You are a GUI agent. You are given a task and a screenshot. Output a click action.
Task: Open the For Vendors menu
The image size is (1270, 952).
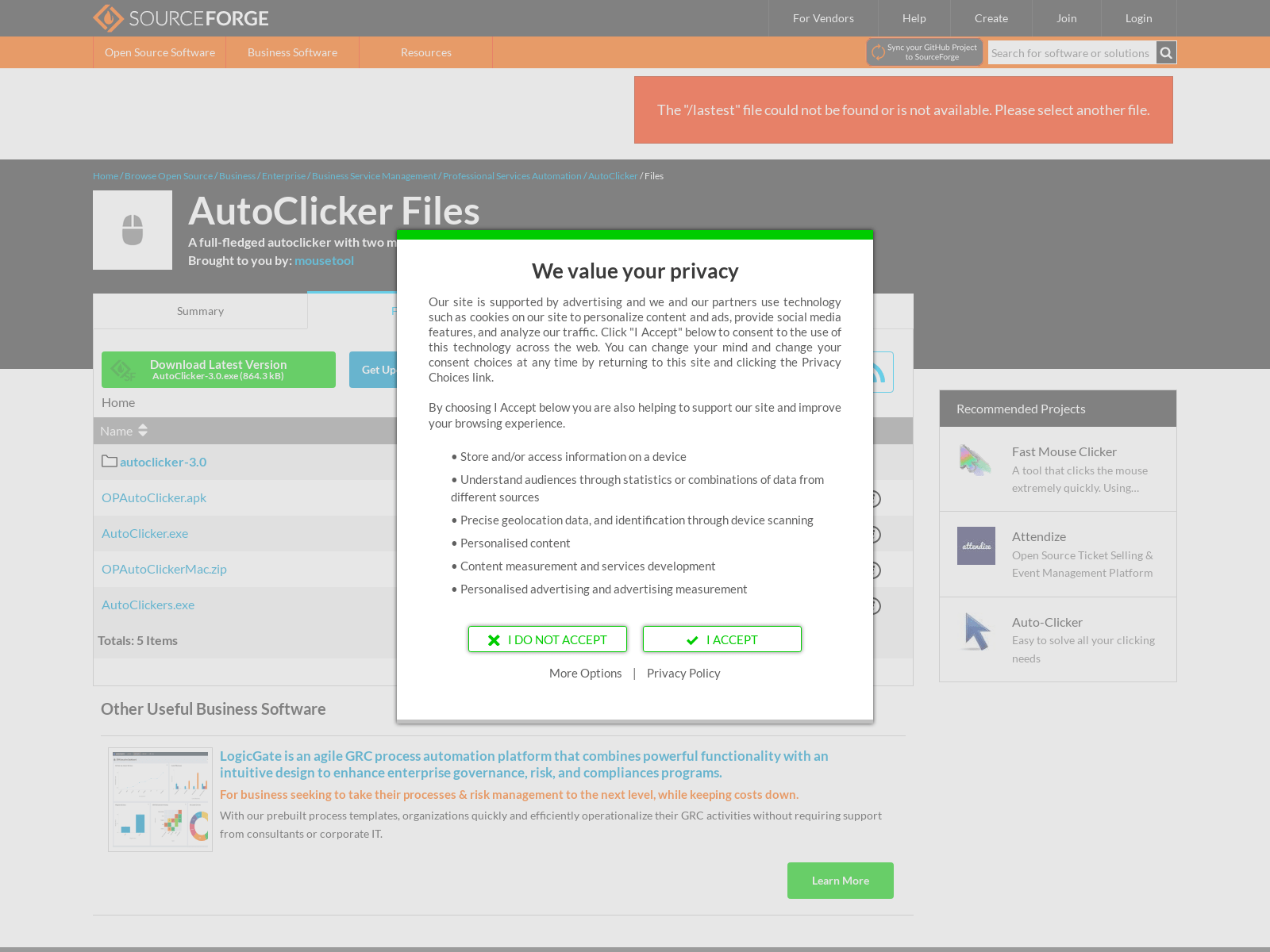(x=823, y=18)
